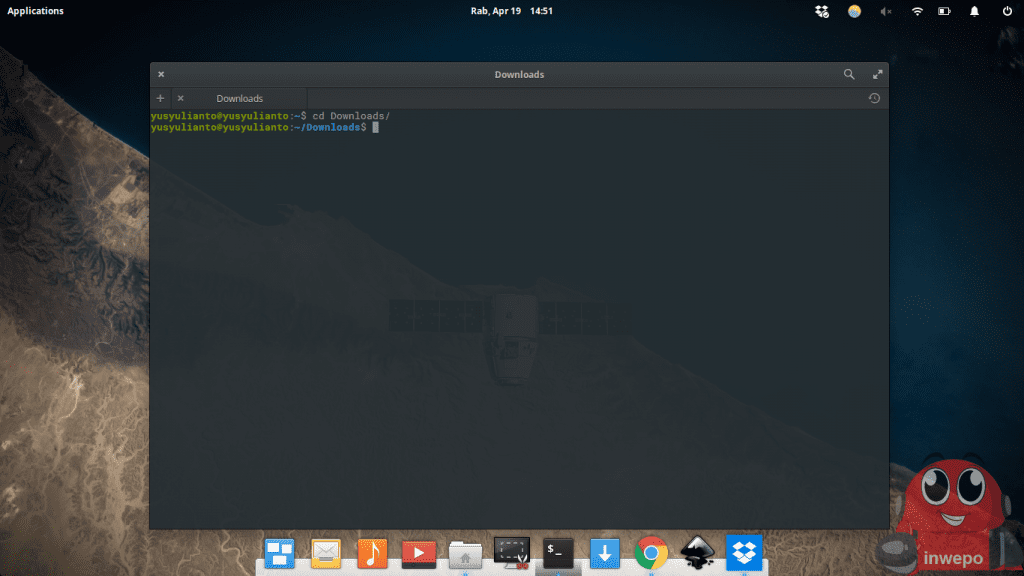The image size is (1024, 576).
Task: Close the Downloads terminal tab
Action: (180, 98)
